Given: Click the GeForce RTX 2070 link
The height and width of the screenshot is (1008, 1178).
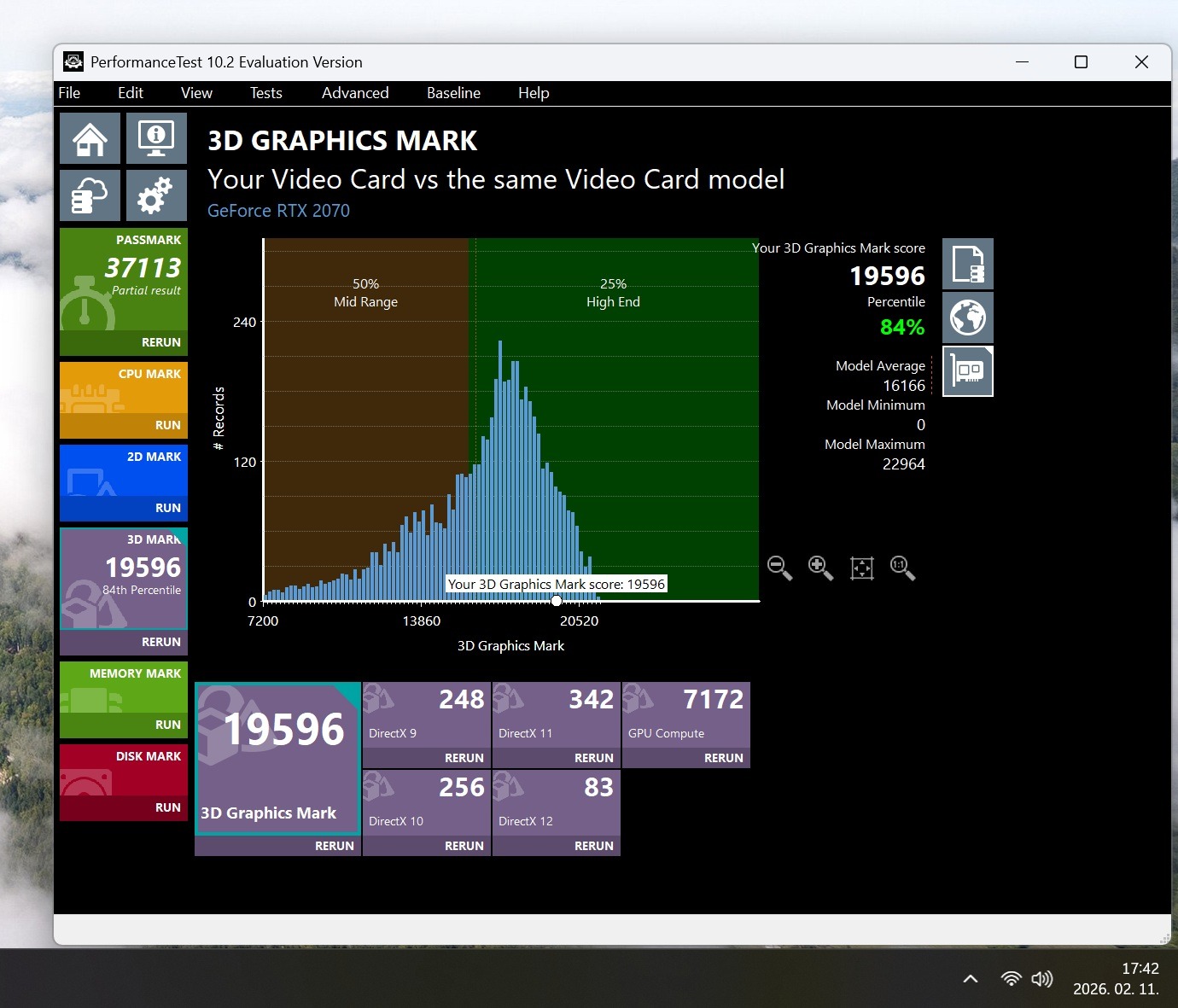Looking at the screenshot, I should click(278, 211).
